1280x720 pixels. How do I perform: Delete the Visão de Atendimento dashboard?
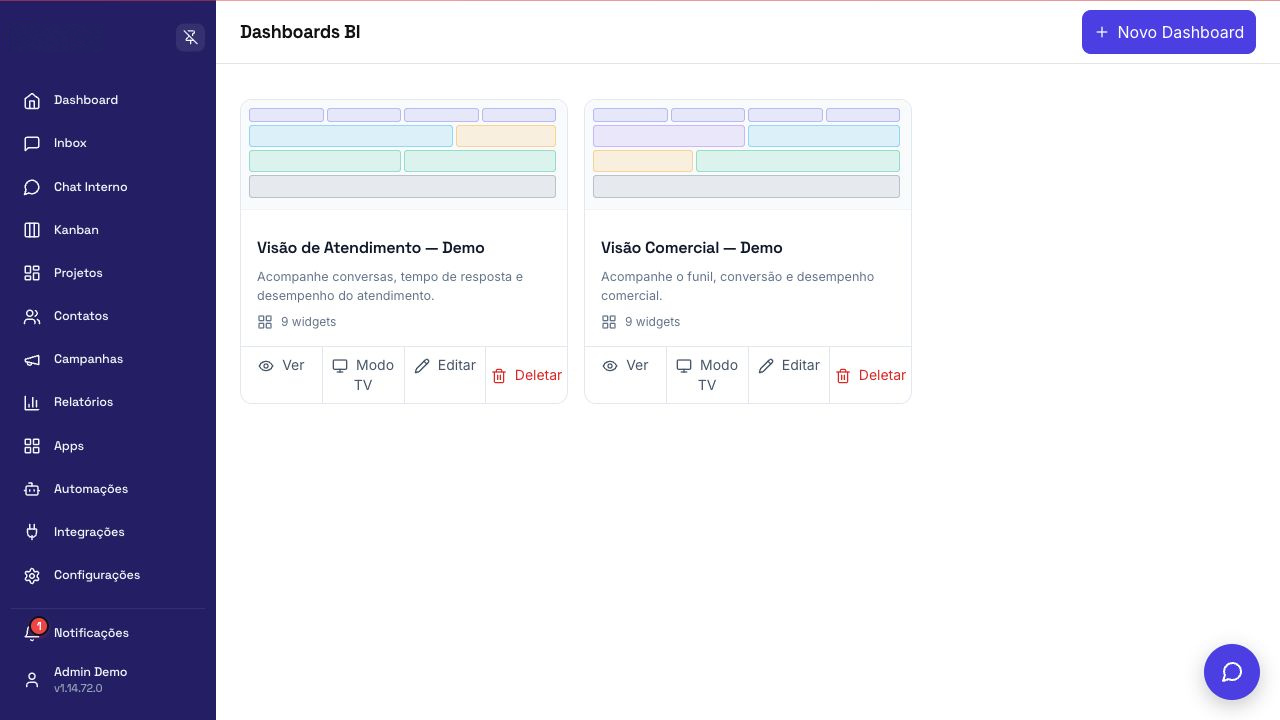[526, 375]
